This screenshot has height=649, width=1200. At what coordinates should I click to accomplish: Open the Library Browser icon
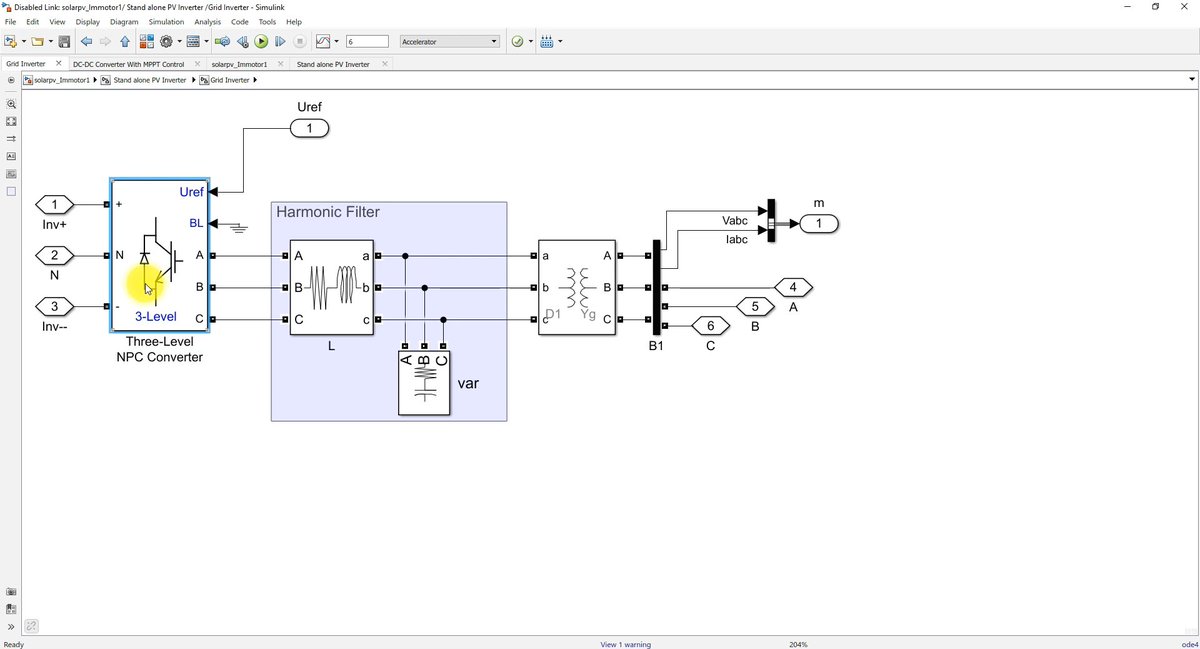pyautogui.click(x=146, y=42)
